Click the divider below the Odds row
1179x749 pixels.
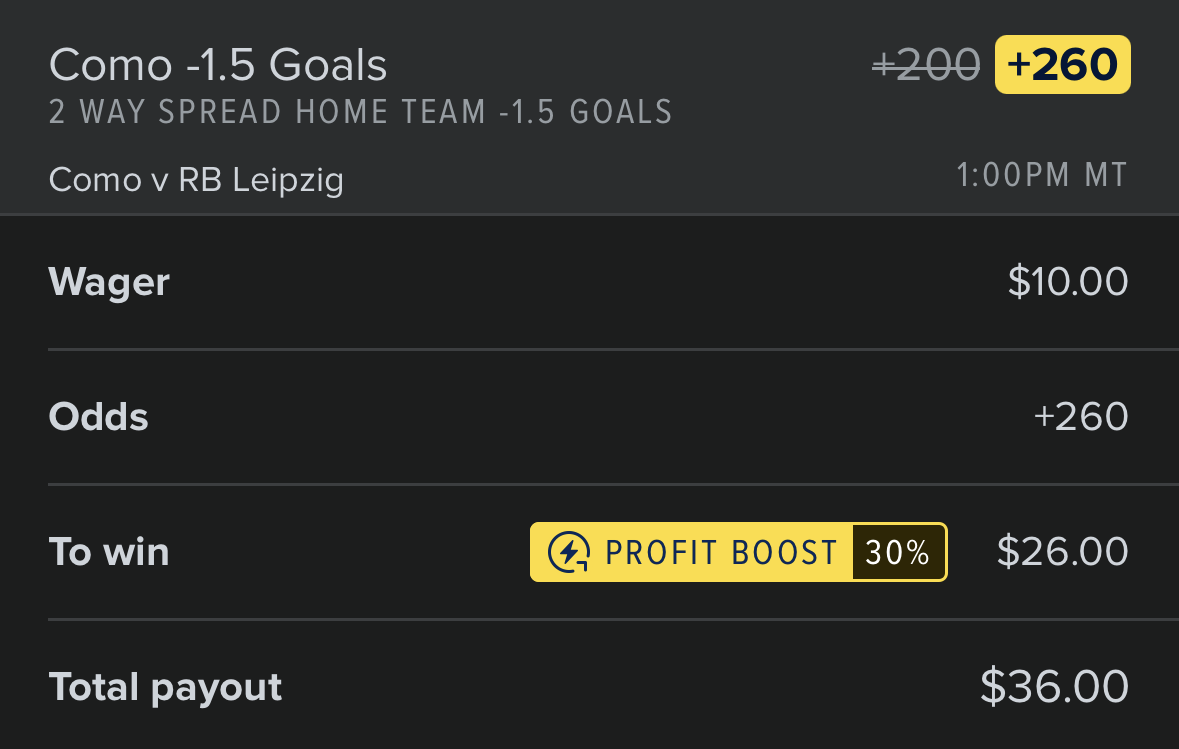pos(614,484)
